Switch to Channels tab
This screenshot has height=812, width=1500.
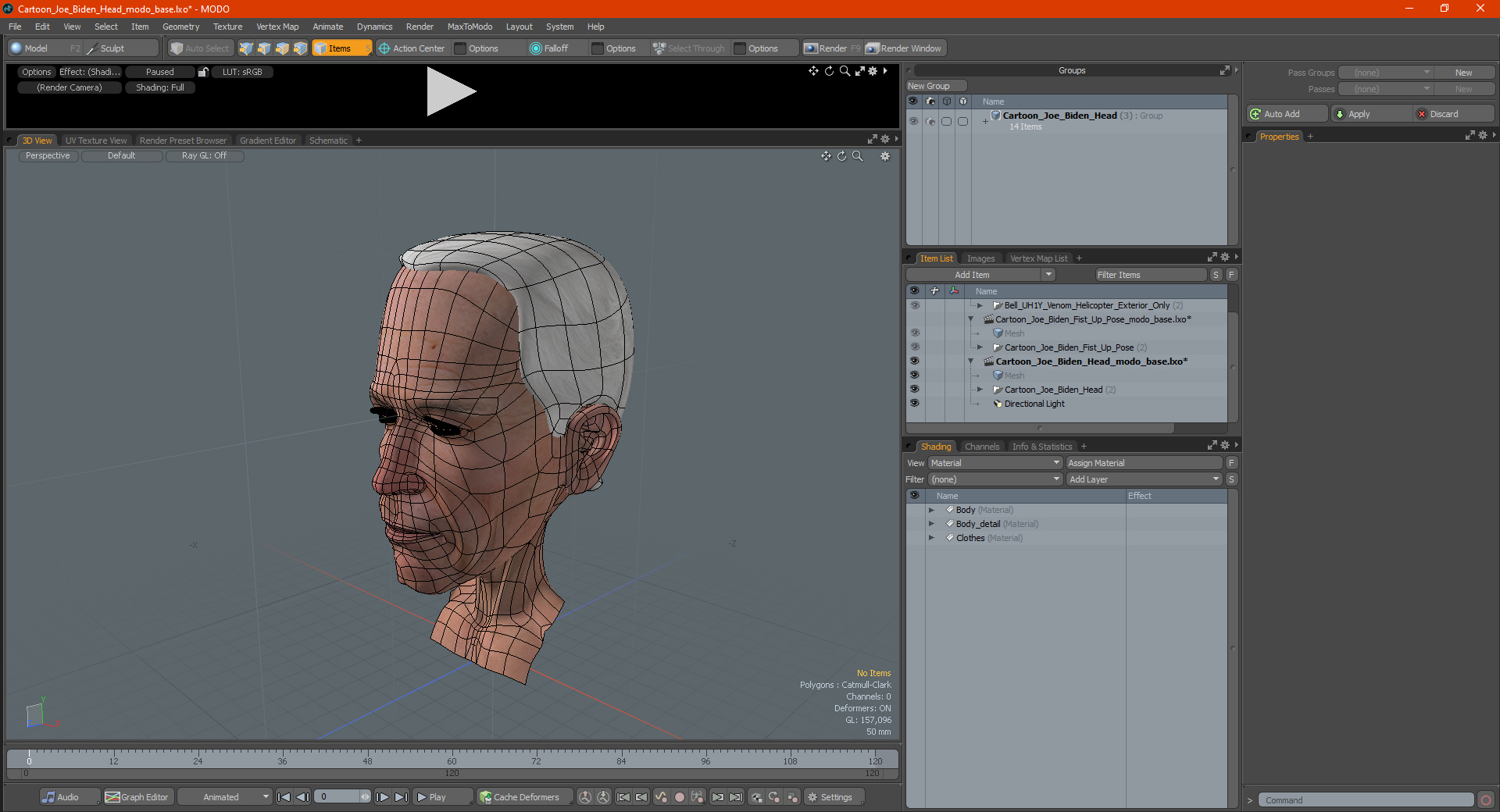click(x=981, y=447)
